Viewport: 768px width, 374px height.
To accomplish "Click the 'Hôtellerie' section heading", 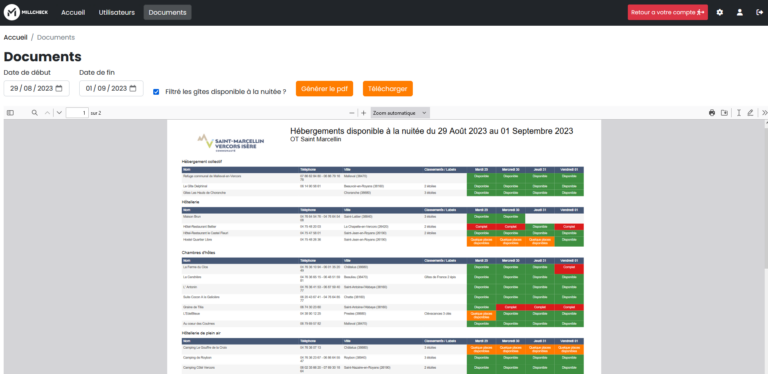I will click(191, 202).
